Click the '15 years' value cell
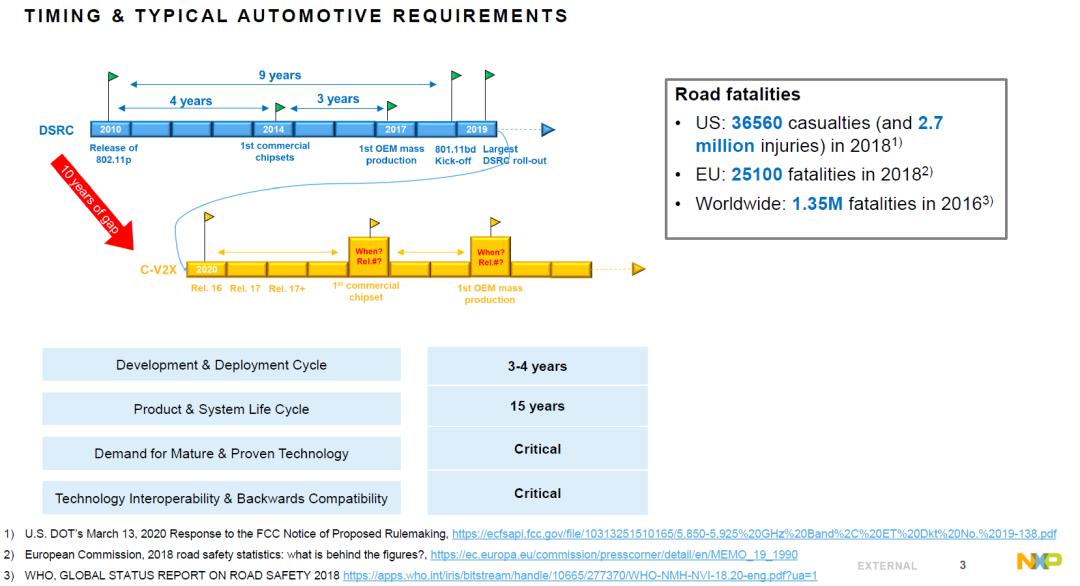This screenshot has width=1080, height=586. [537, 406]
